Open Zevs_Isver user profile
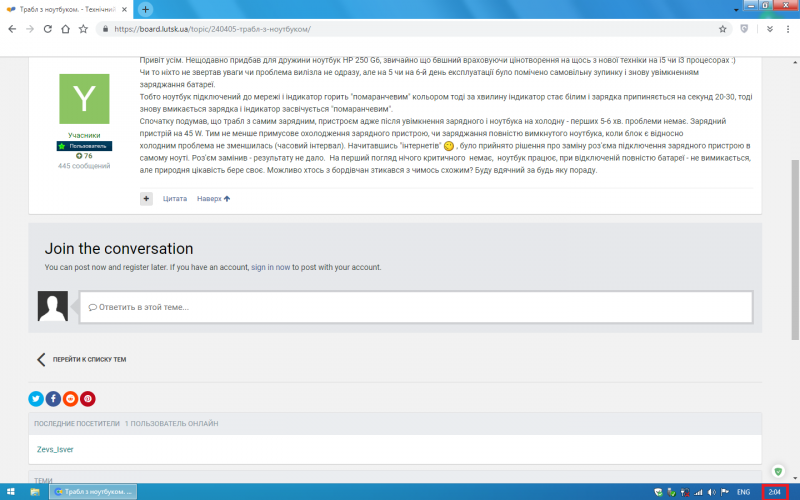 tap(55, 449)
